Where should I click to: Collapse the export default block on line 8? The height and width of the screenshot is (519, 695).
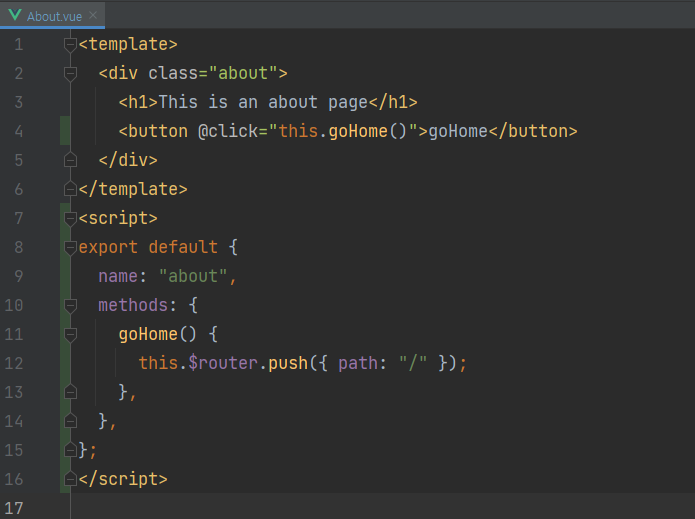click(70, 247)
